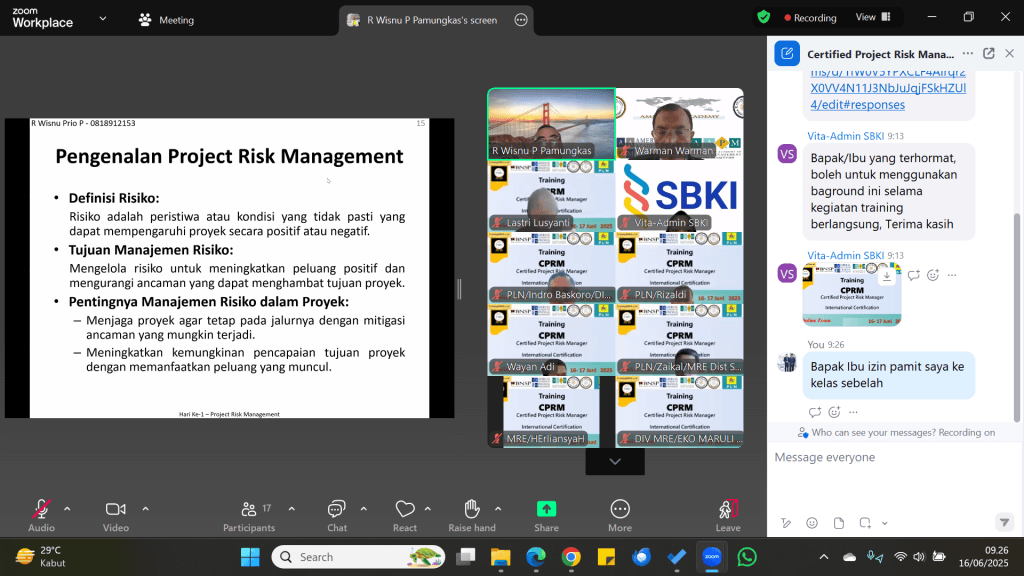Select Vita-Admin SBKI video tile
The image size is (1024, 576).
679,196
